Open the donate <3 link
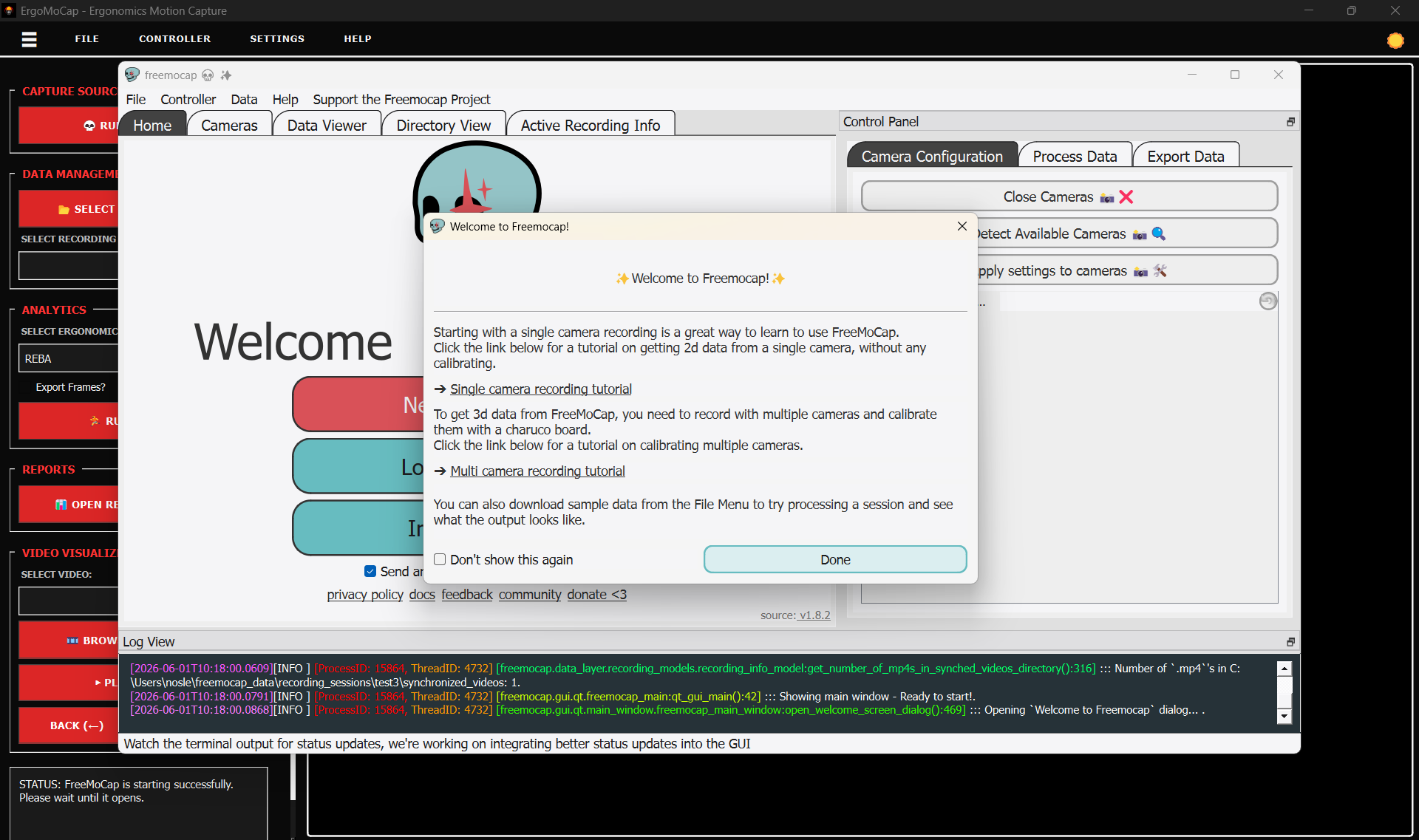1419x840 pixels. coord(597,594)
